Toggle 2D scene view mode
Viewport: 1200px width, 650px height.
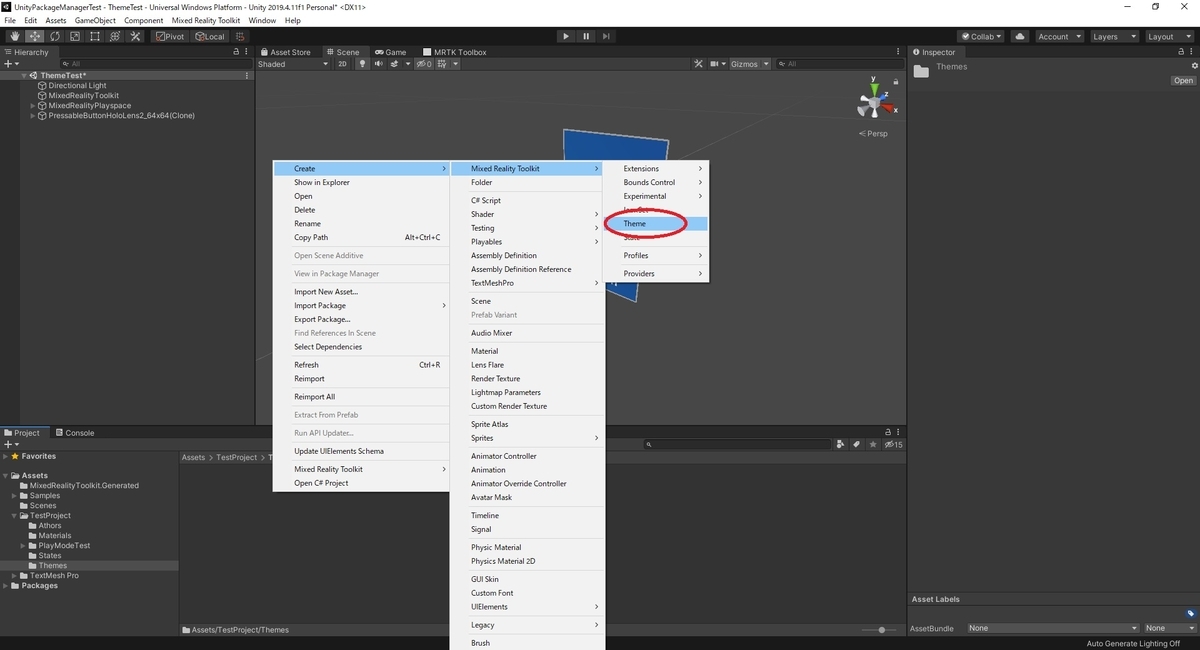point(342,64)
